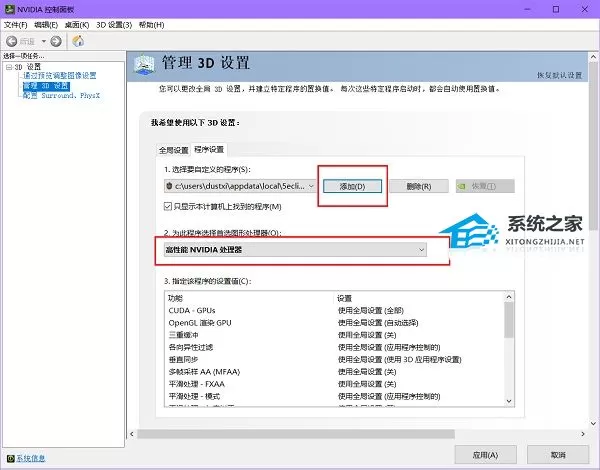Screen dimensions: 600x470
Task: Select the OpenGL 渲染 GPU row
Action: 336,323
